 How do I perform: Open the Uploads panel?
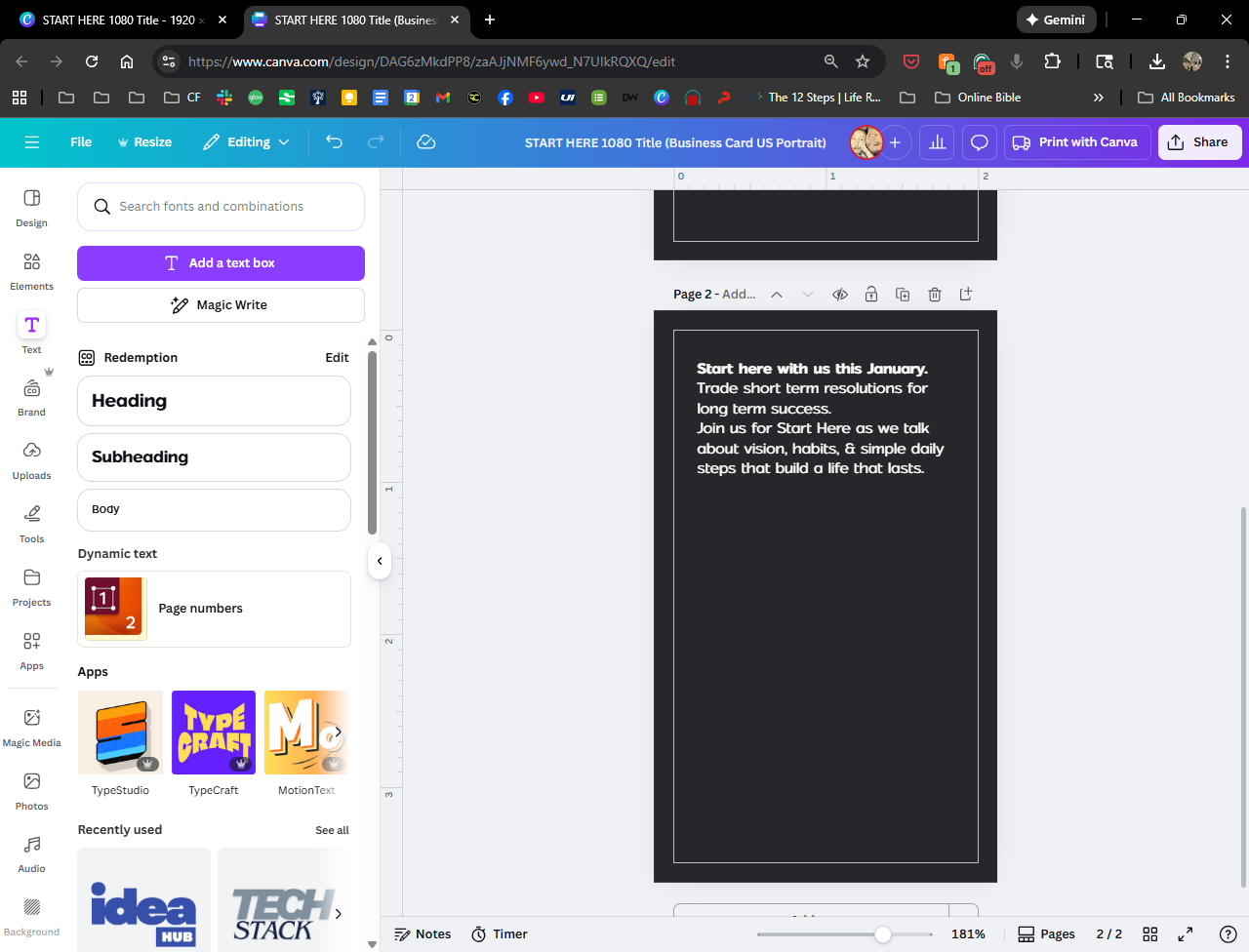coord(31,460)
